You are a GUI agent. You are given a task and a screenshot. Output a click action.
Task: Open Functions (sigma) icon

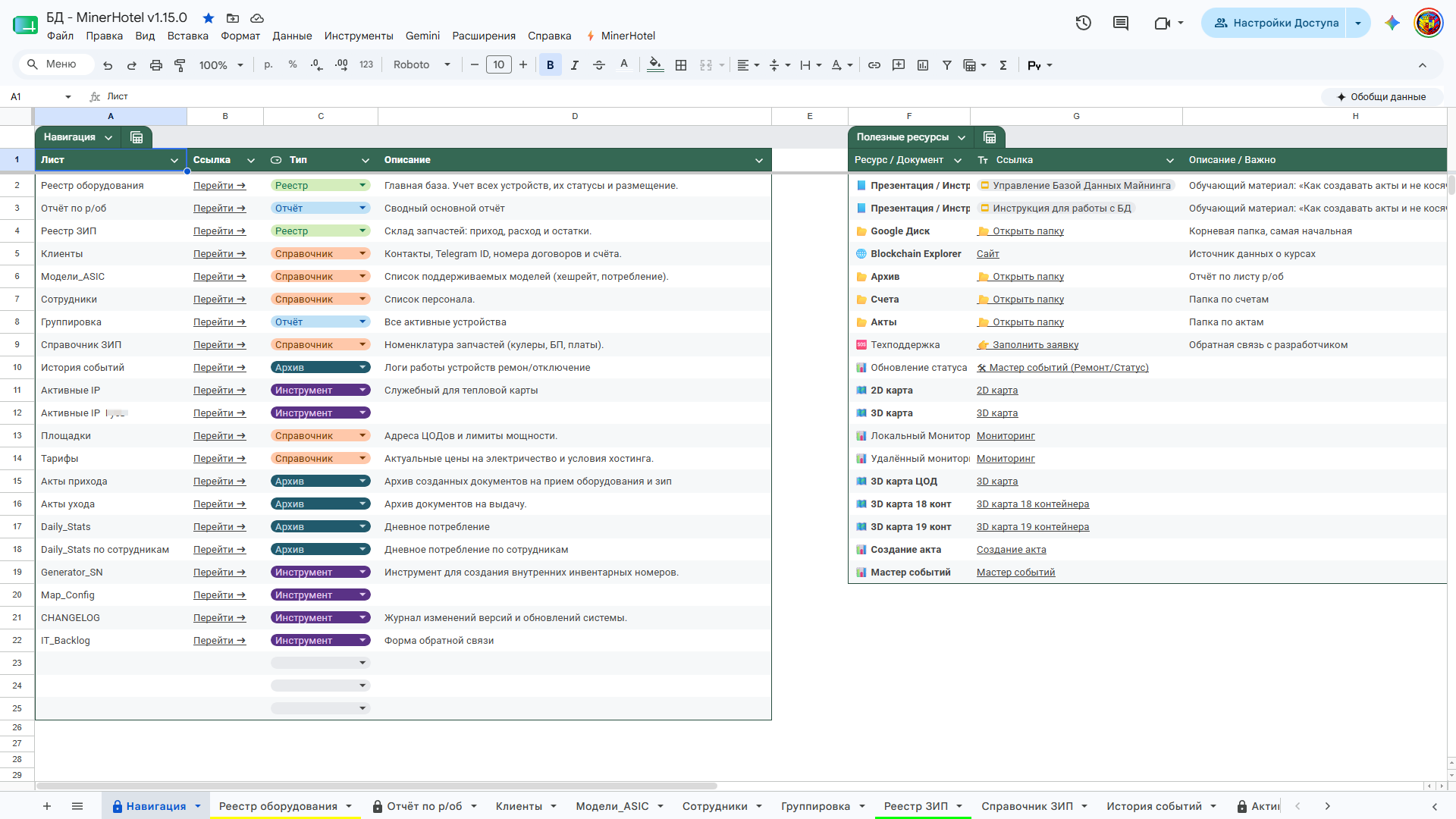tap(1003, 65)
